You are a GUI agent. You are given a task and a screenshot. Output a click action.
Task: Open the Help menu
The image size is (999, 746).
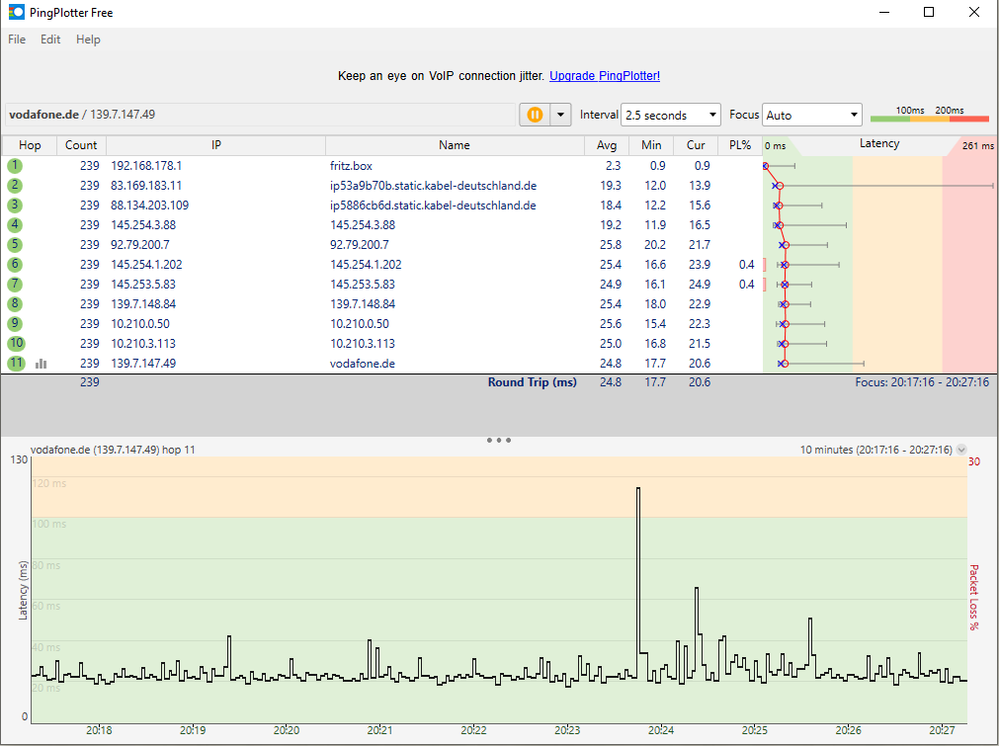88,40
